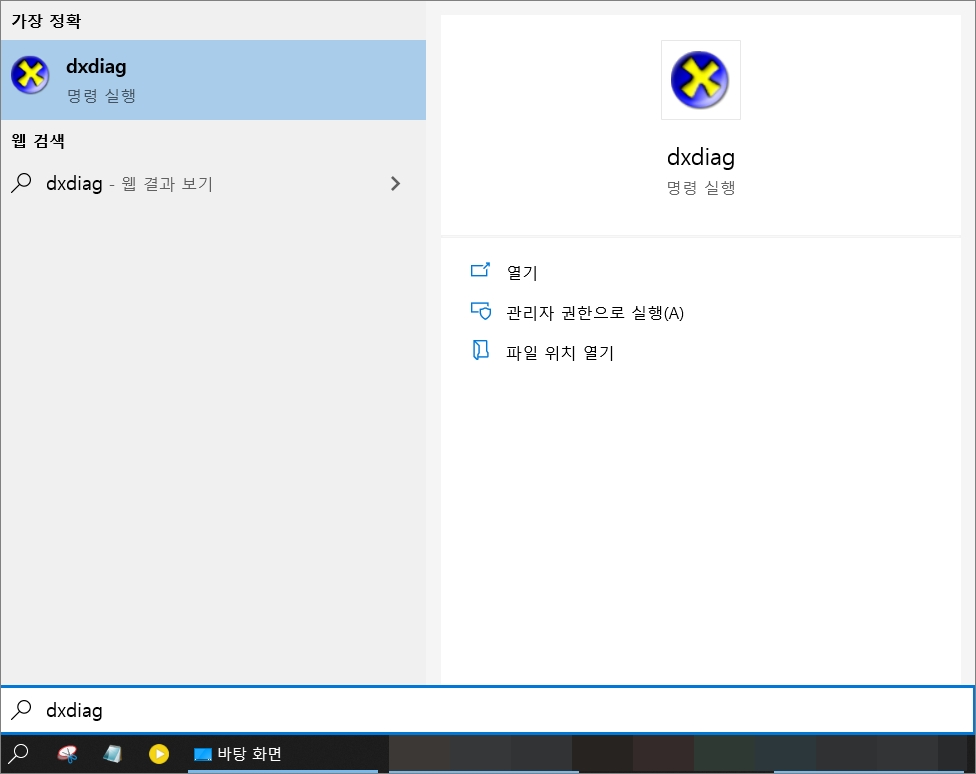Click the magnifier icon beside web search result
The width and height of the screenshot is (976, 774).
pyautogui.click(x=21, y=183)
